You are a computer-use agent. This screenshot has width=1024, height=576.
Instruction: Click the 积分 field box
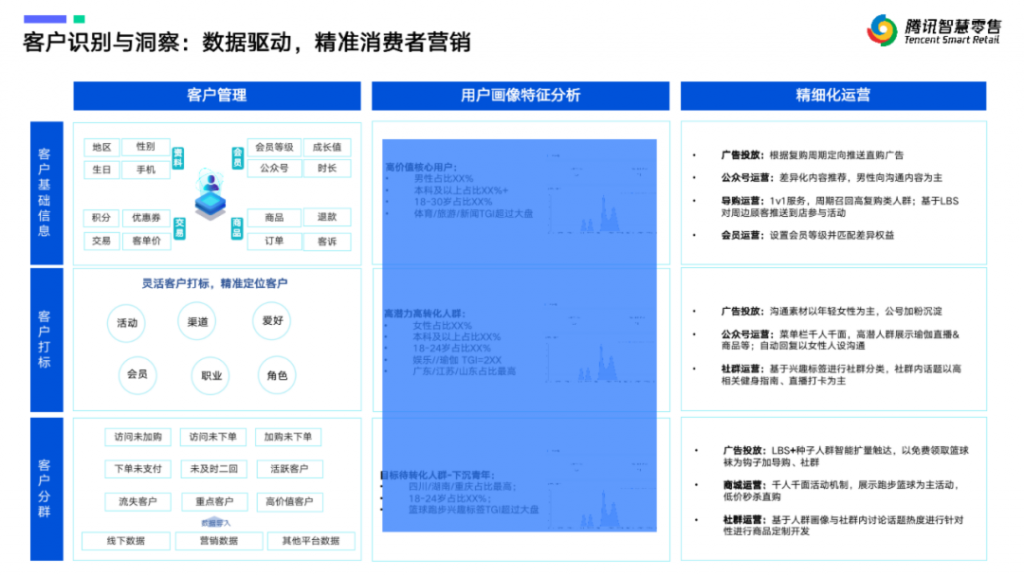(x=101, y=217)
